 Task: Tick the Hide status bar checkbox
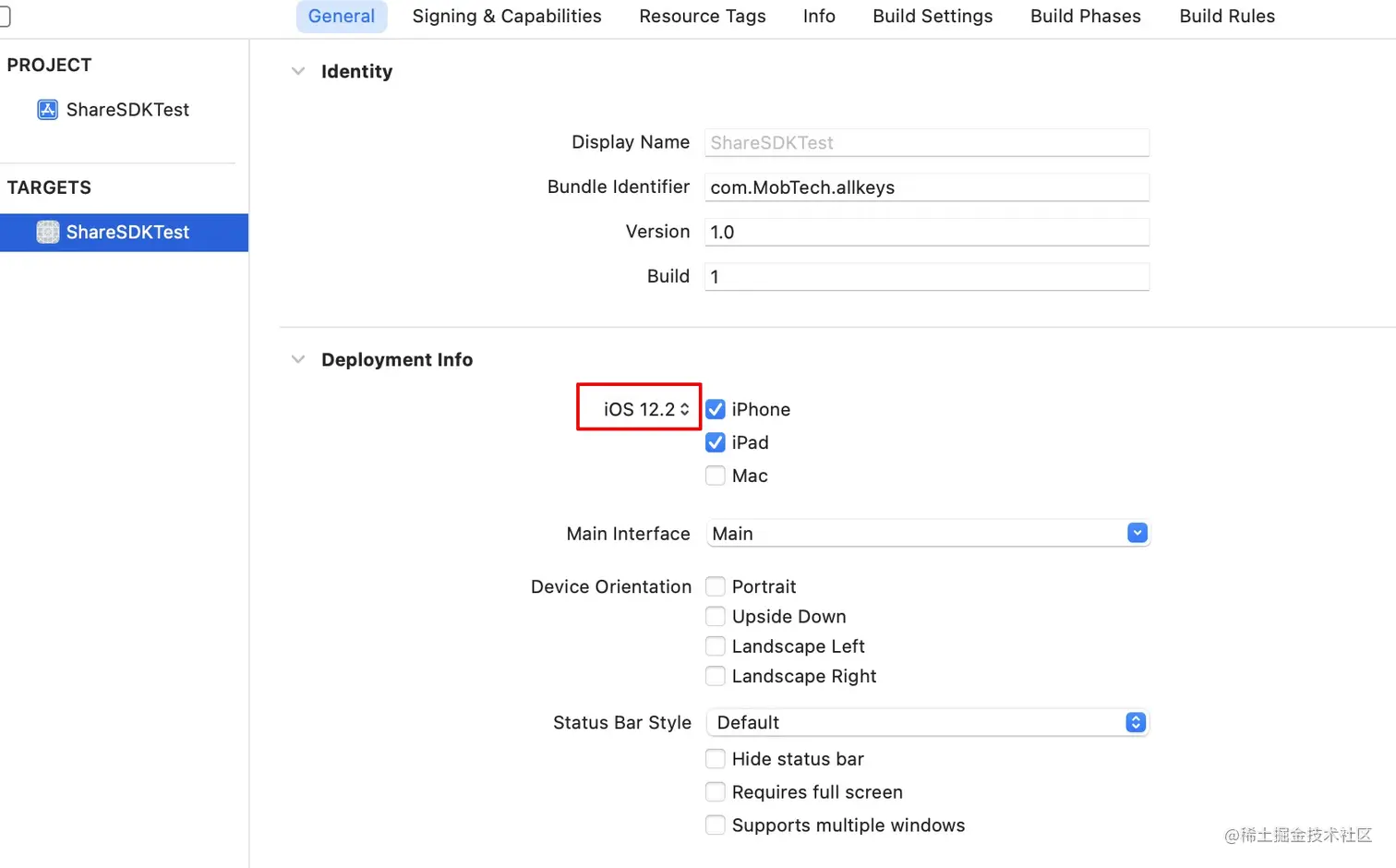(x=716, y=759)
